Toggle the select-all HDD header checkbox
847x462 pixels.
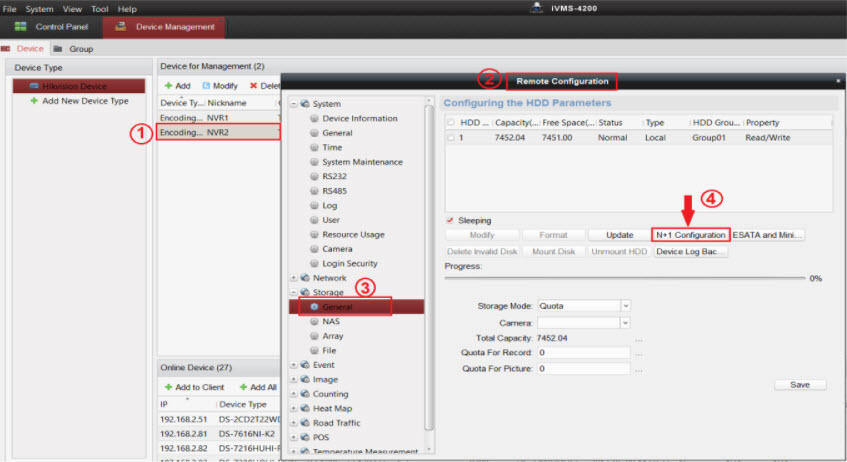coord(450,122)
